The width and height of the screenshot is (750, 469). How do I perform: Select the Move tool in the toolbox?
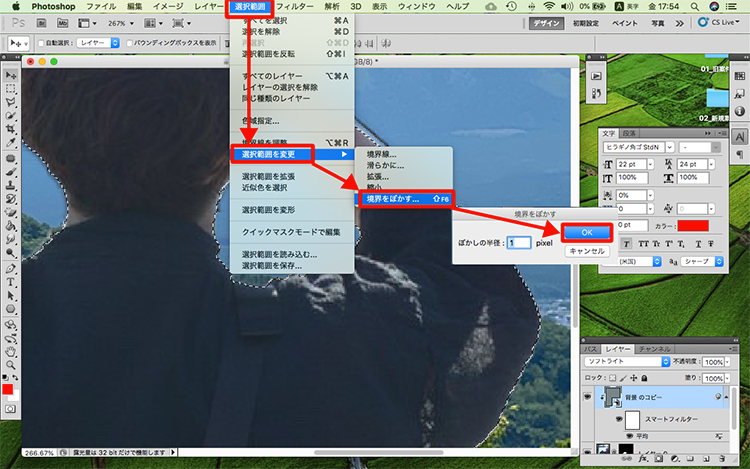click(x=11, y=76)
